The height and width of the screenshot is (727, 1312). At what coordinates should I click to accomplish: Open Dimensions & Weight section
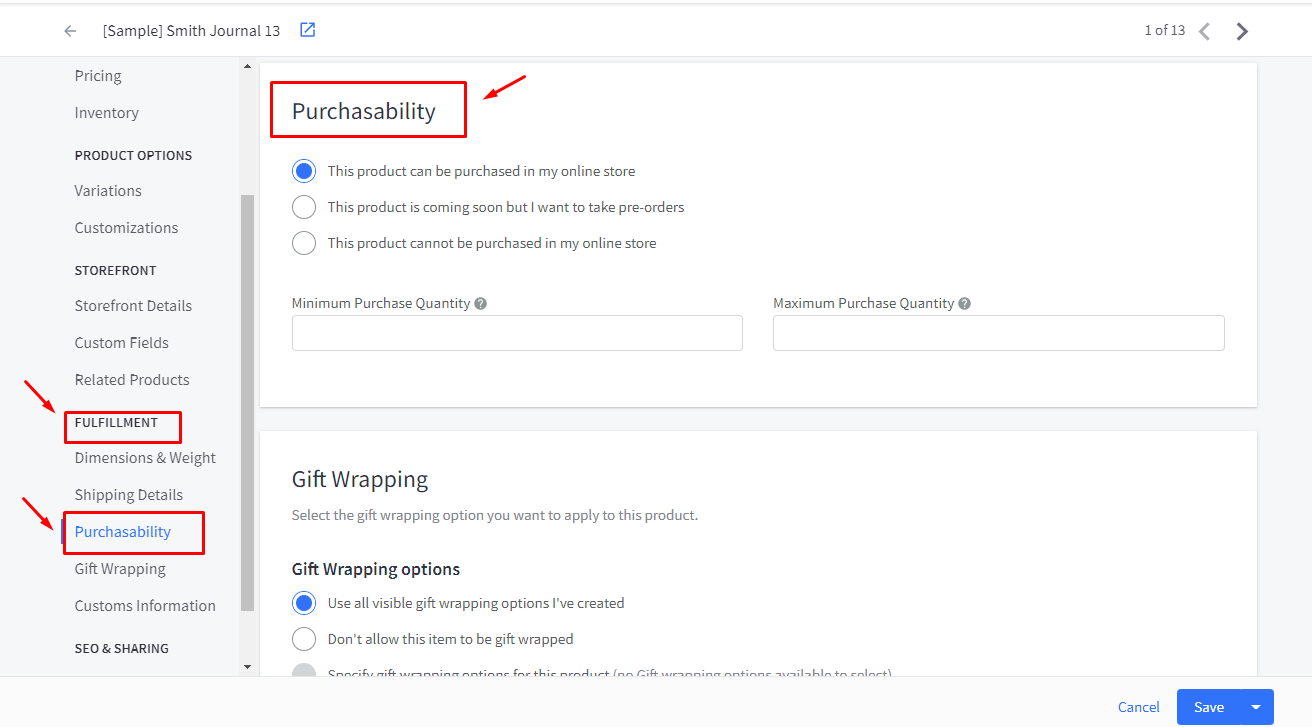coord(145,458)
